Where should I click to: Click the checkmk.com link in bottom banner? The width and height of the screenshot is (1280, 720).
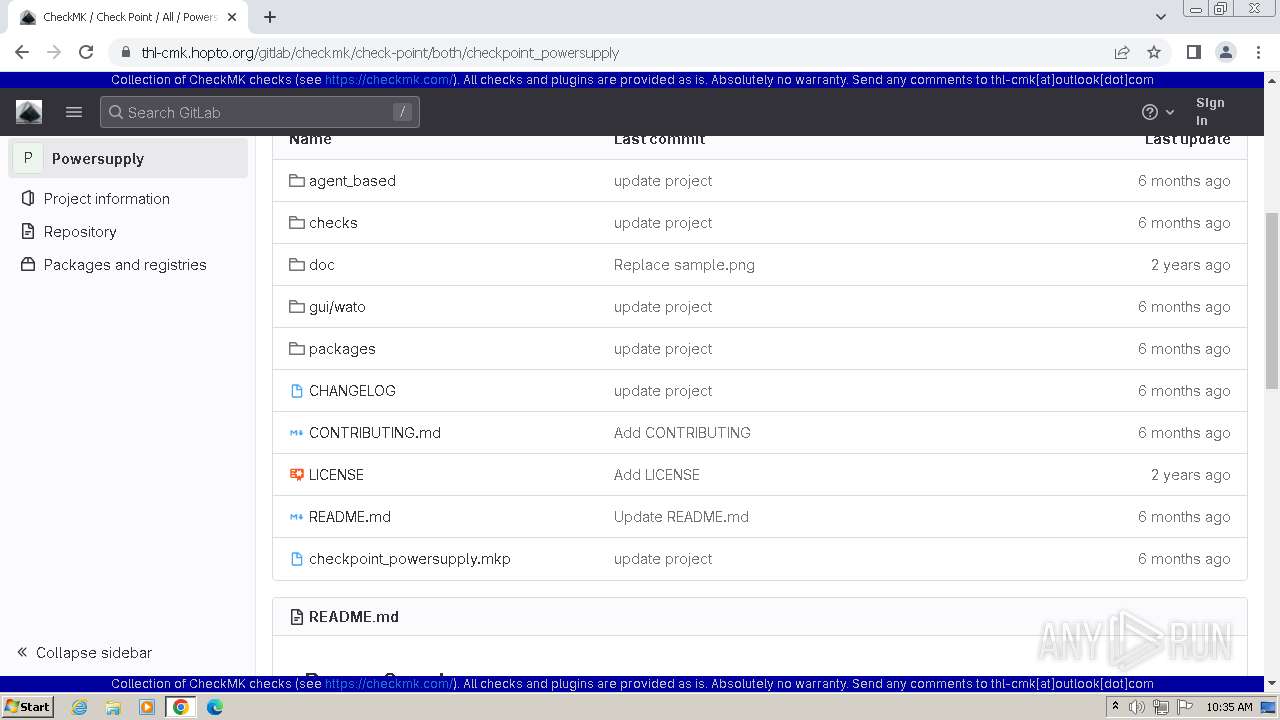point(389,684)
